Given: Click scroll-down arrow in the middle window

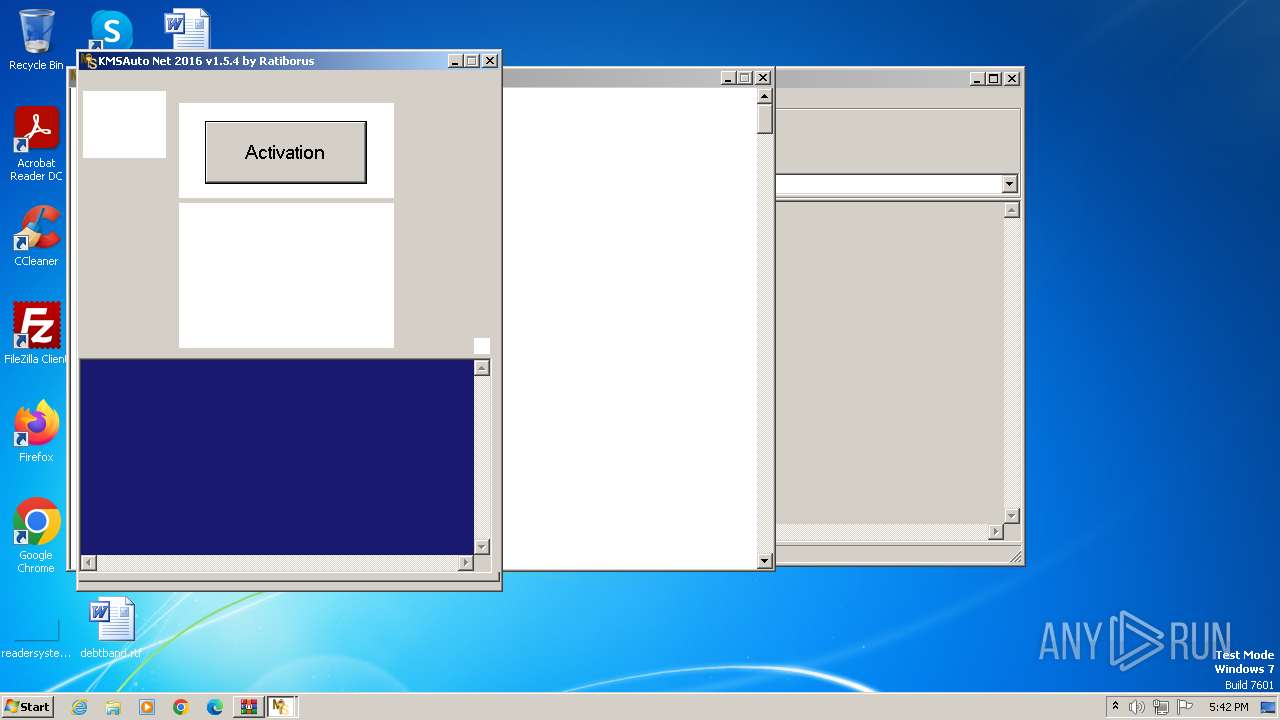Looking at the screenshot, I should click(765, 561).
